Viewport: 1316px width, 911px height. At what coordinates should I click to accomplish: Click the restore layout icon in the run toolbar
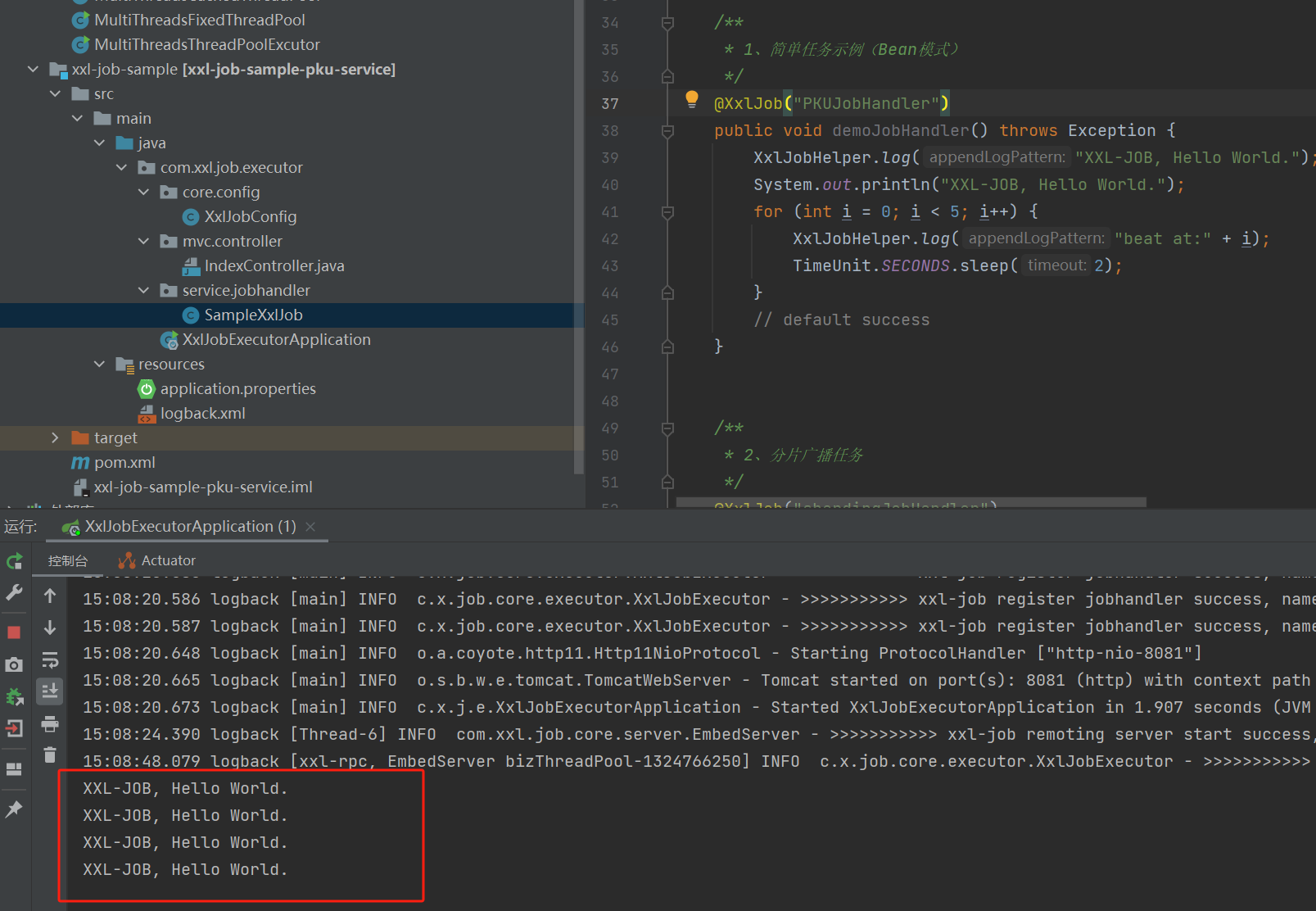[x=14, y=768]
